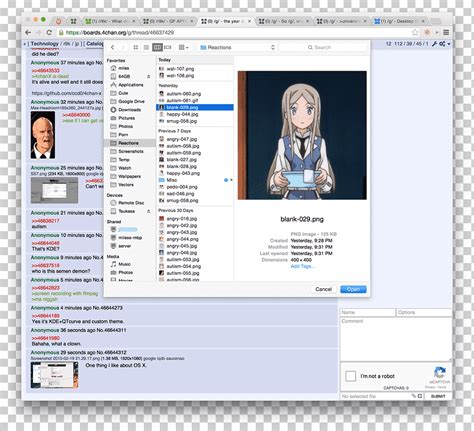
Task: Open the Catalog link
Action: click(x=95, y=44)
